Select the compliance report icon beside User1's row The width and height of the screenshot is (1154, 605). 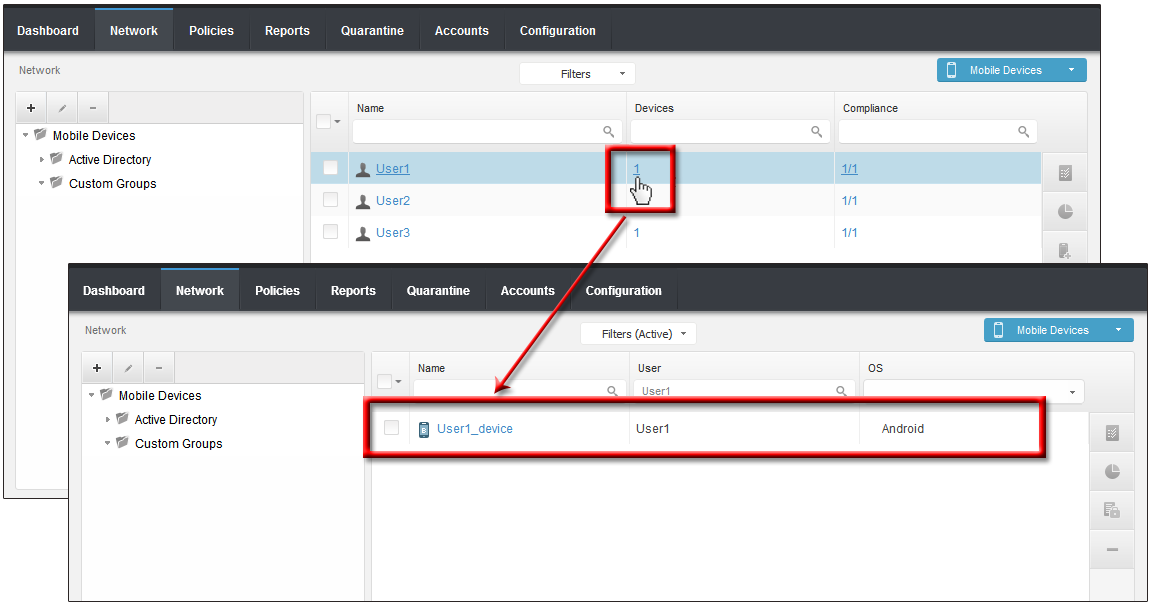point(1064,171)
